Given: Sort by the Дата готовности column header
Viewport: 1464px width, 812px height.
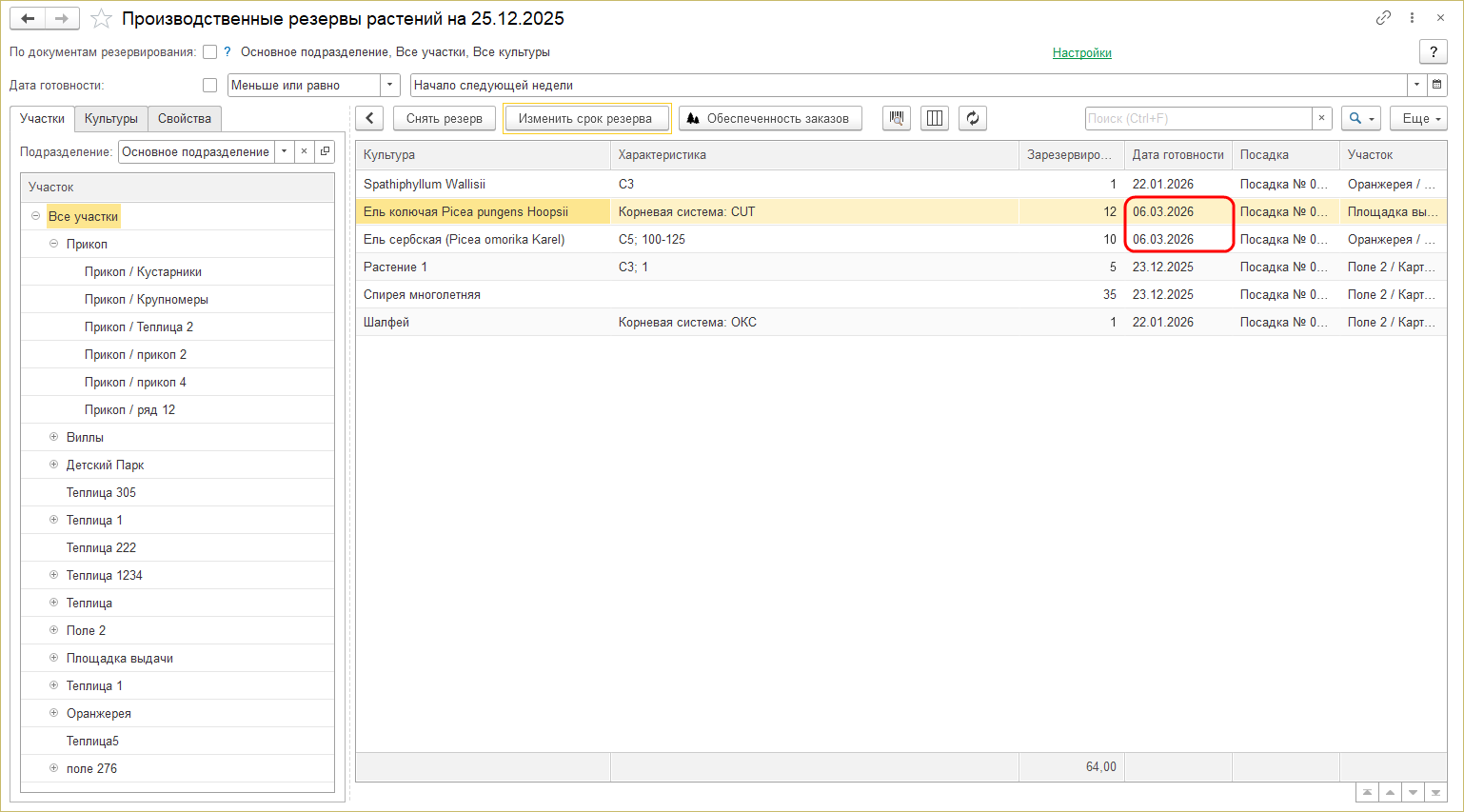Looking at the screenshot, I should tap(1177, 154).
